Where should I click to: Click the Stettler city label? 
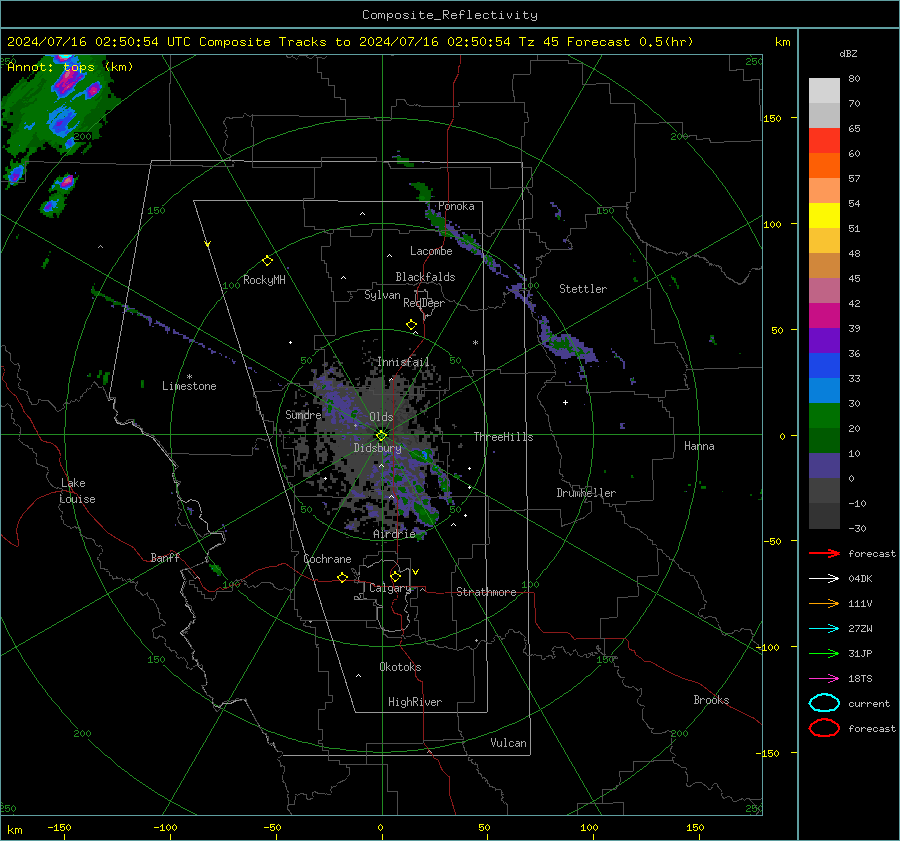click(x=583, y=289)
